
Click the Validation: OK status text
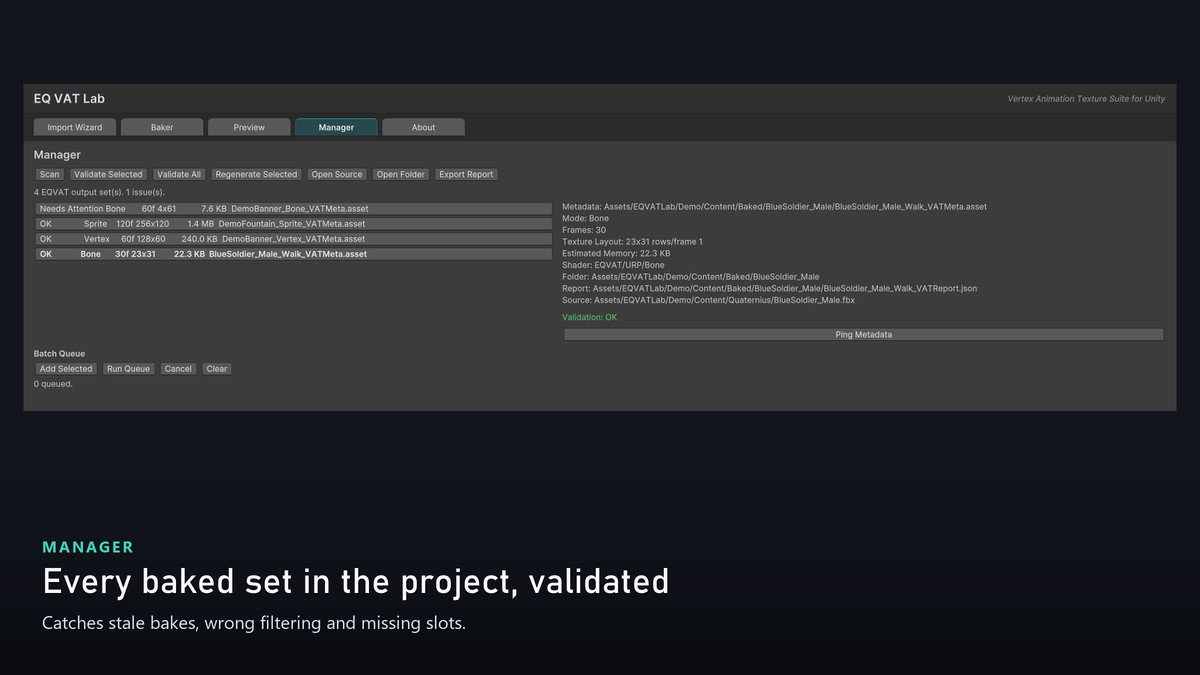pyautogui.click(x=589, y=317)
